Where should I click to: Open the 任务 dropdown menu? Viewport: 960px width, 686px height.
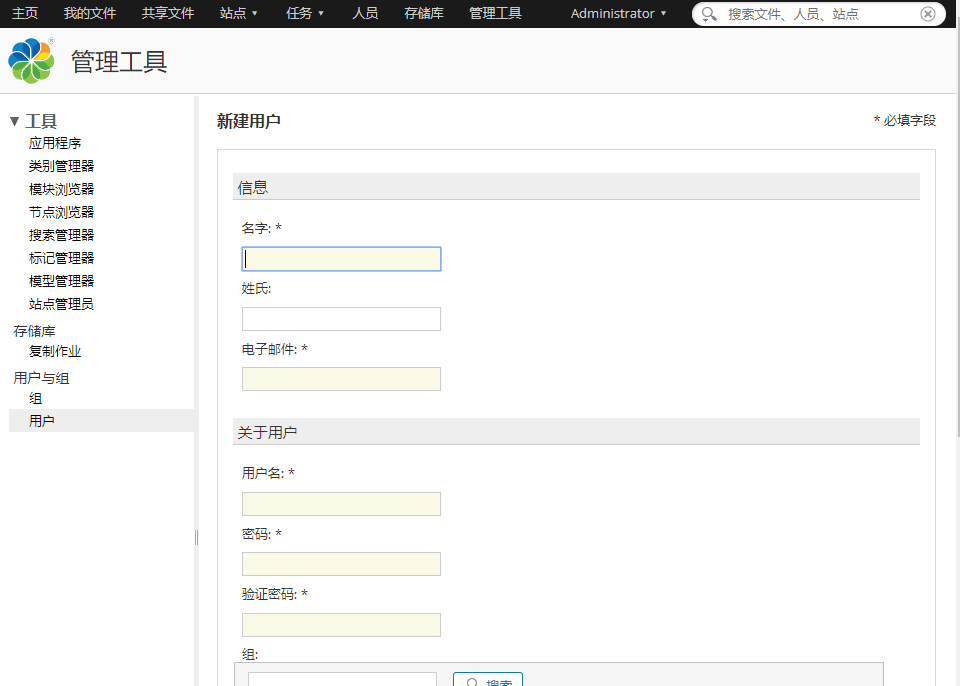pyautogui.click(x=305, y=13)
